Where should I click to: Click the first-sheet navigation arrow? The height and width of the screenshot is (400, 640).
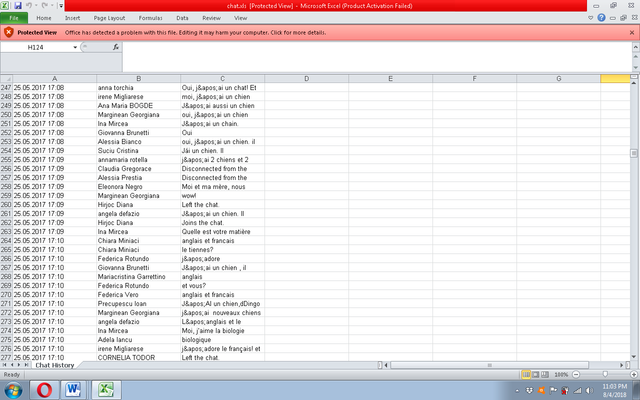coord(4,365)
